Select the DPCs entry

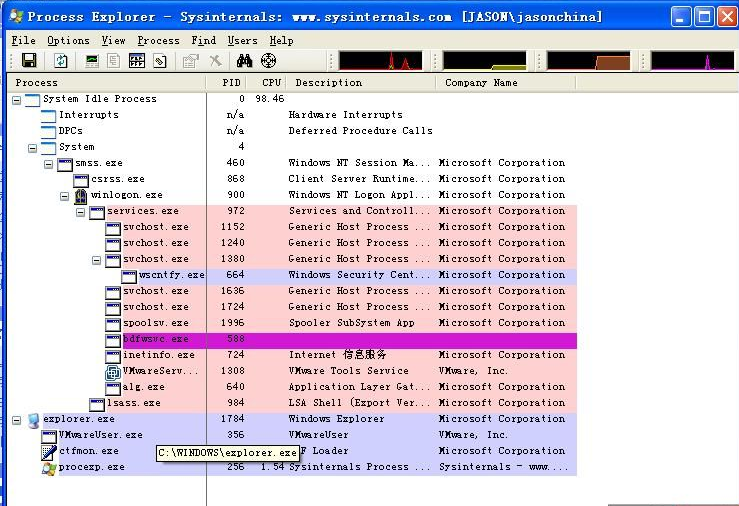[x=70, y=131]
